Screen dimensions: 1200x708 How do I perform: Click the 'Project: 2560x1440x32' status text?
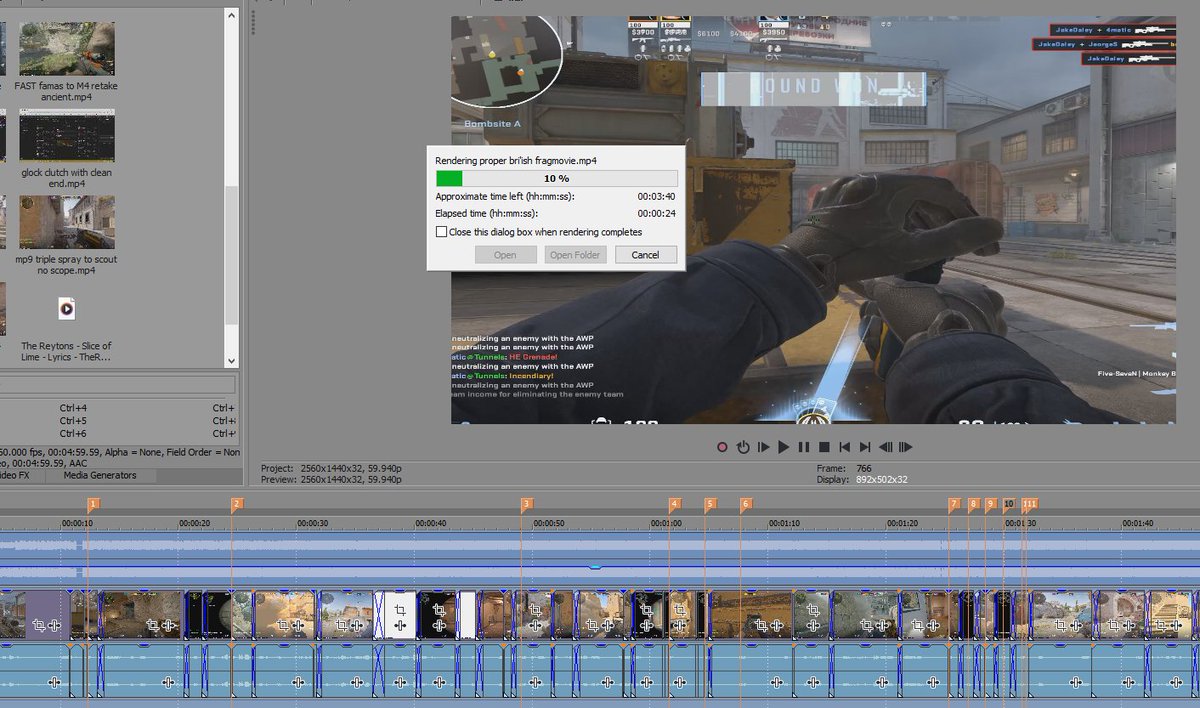click(331, 468)
